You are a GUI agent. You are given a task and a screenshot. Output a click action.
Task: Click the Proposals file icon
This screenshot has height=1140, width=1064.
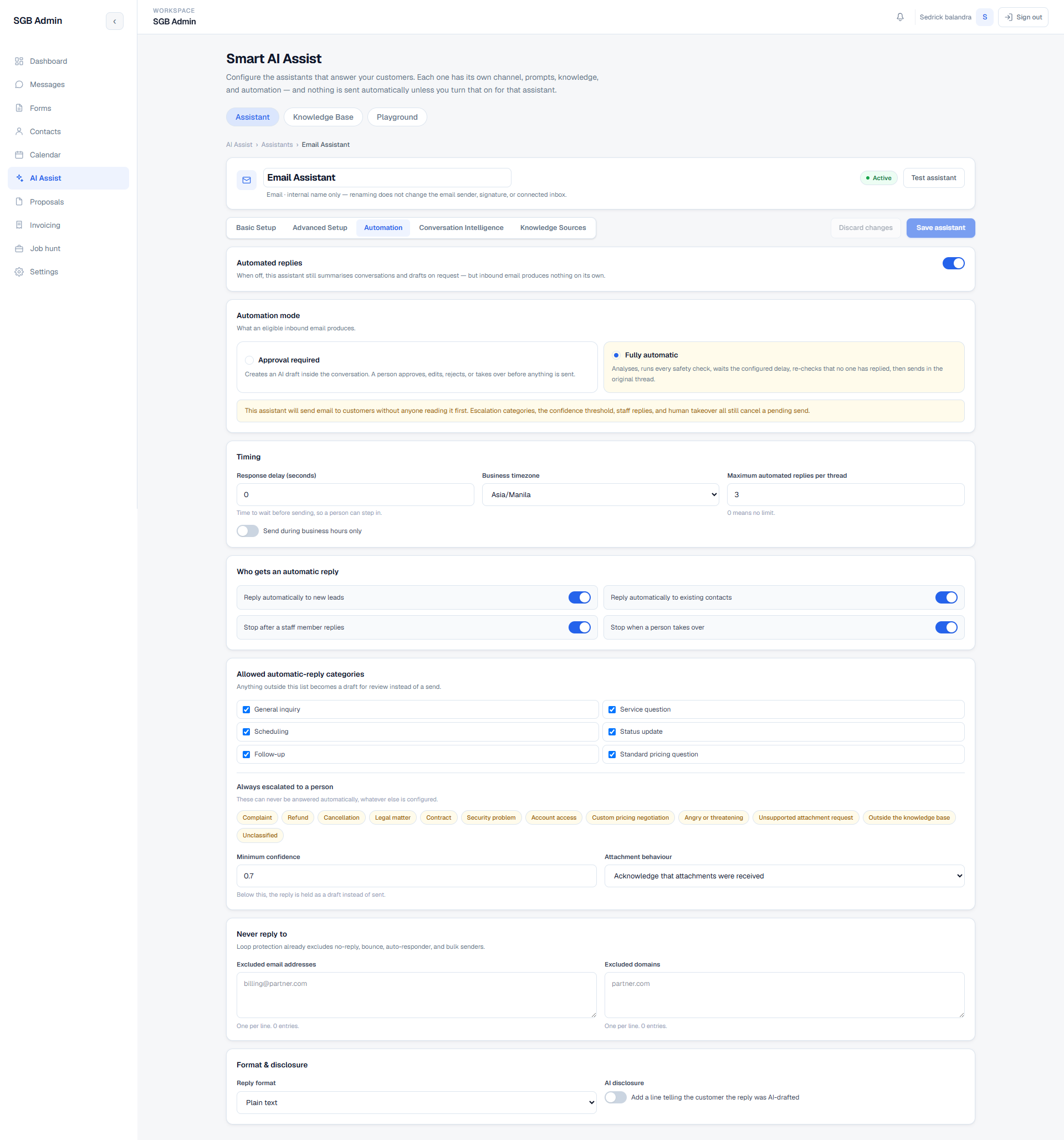(19, 202)
